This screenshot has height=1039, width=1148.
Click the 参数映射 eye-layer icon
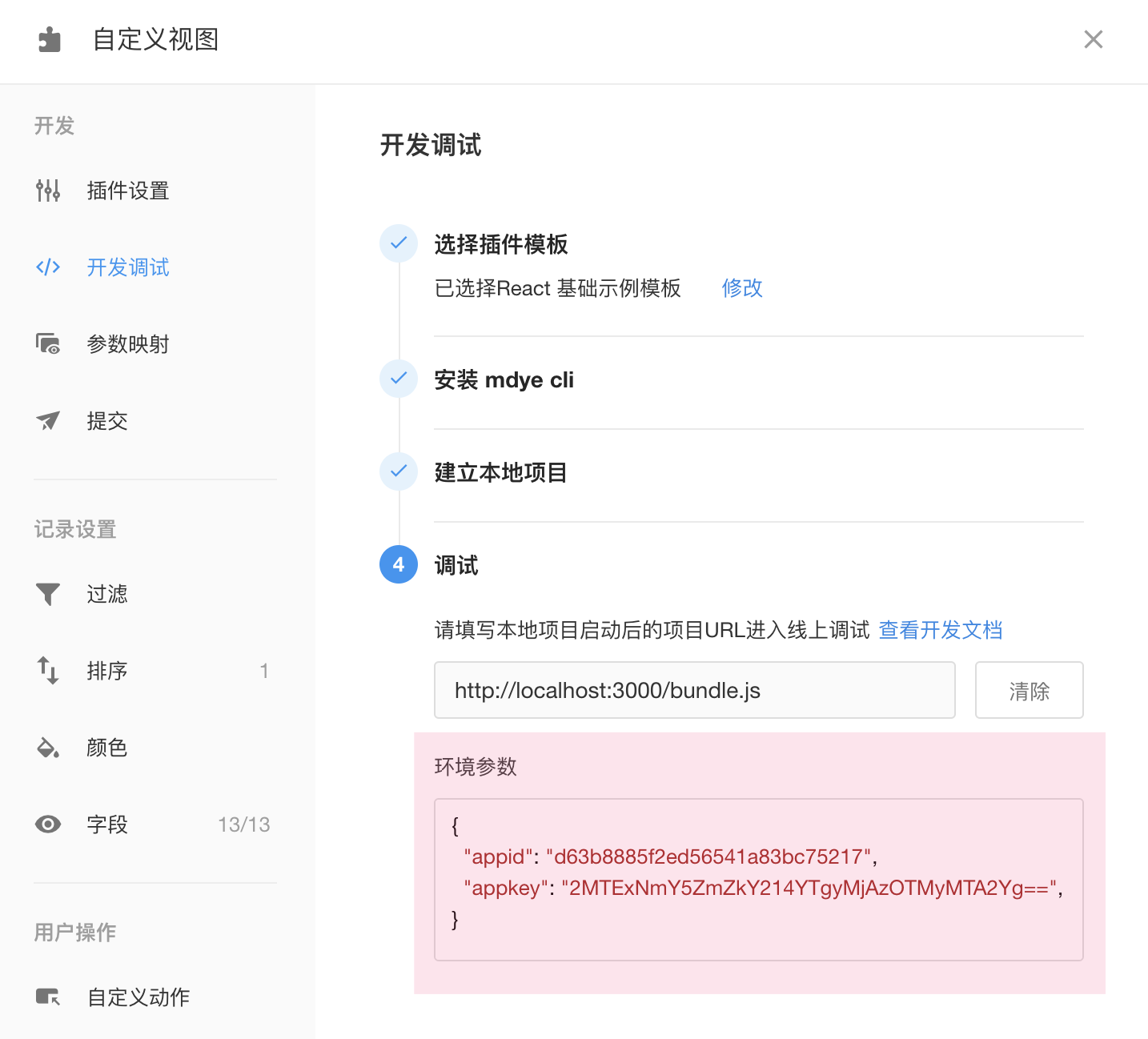[48, 344]
